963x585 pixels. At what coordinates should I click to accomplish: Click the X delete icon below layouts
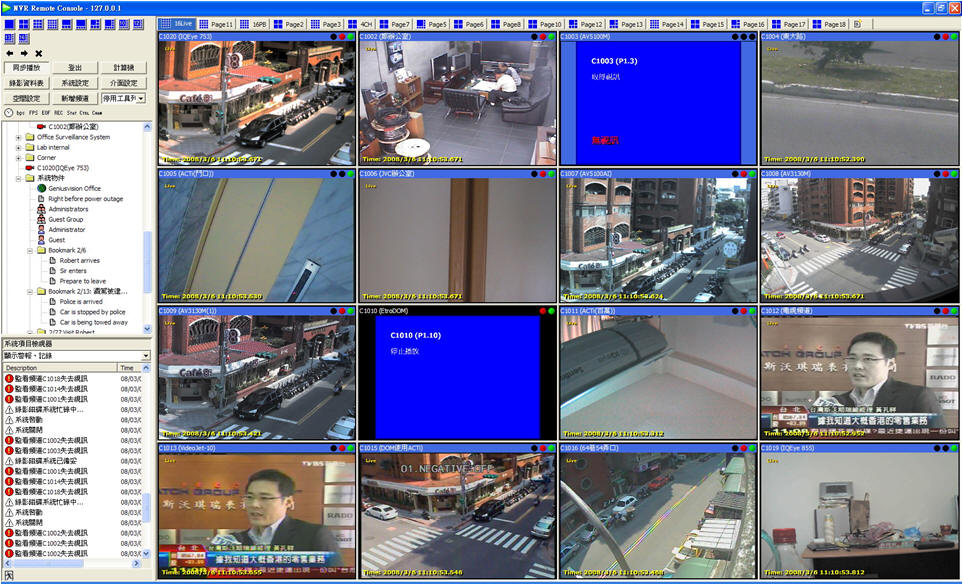click(38, 53)
